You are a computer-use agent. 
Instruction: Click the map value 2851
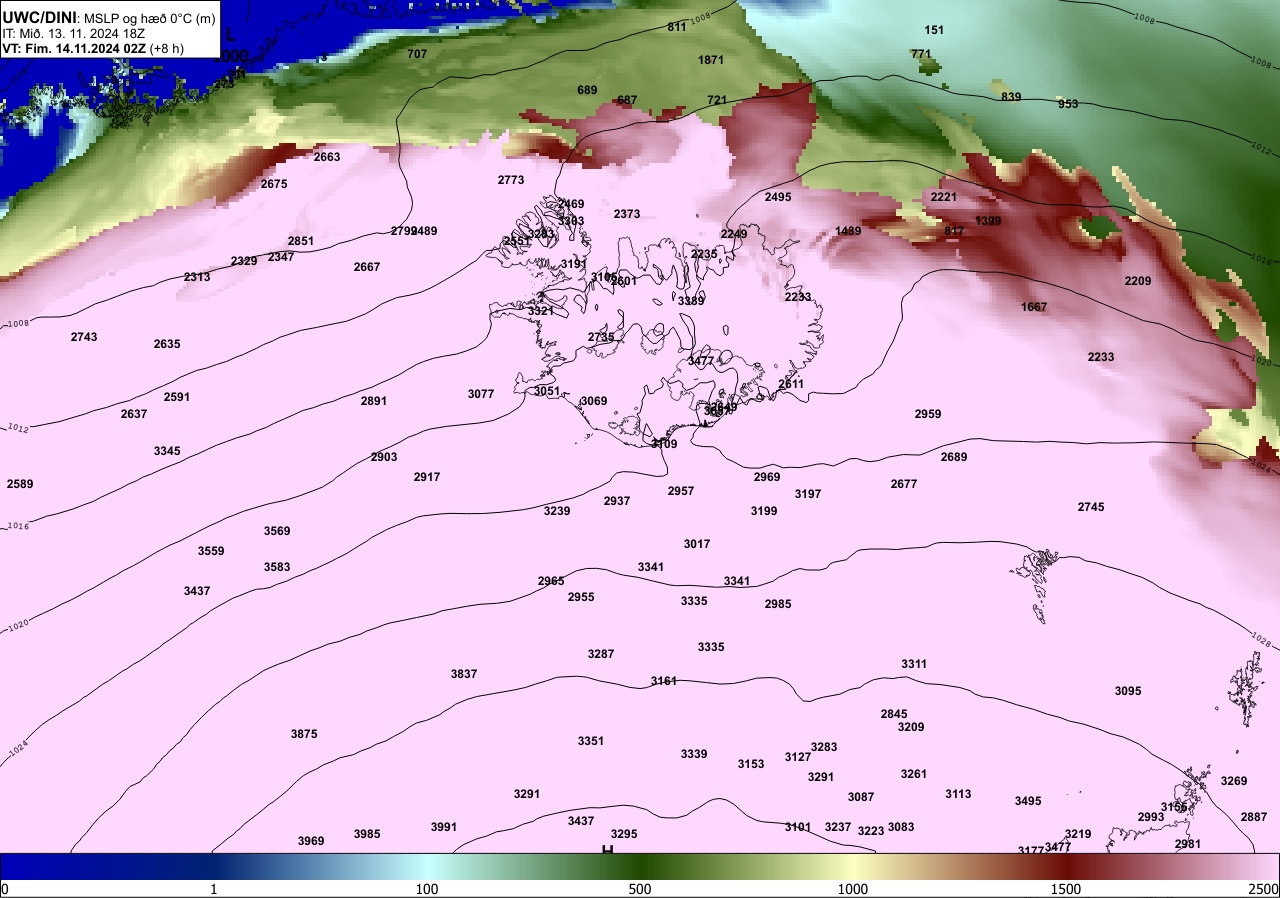301,241
